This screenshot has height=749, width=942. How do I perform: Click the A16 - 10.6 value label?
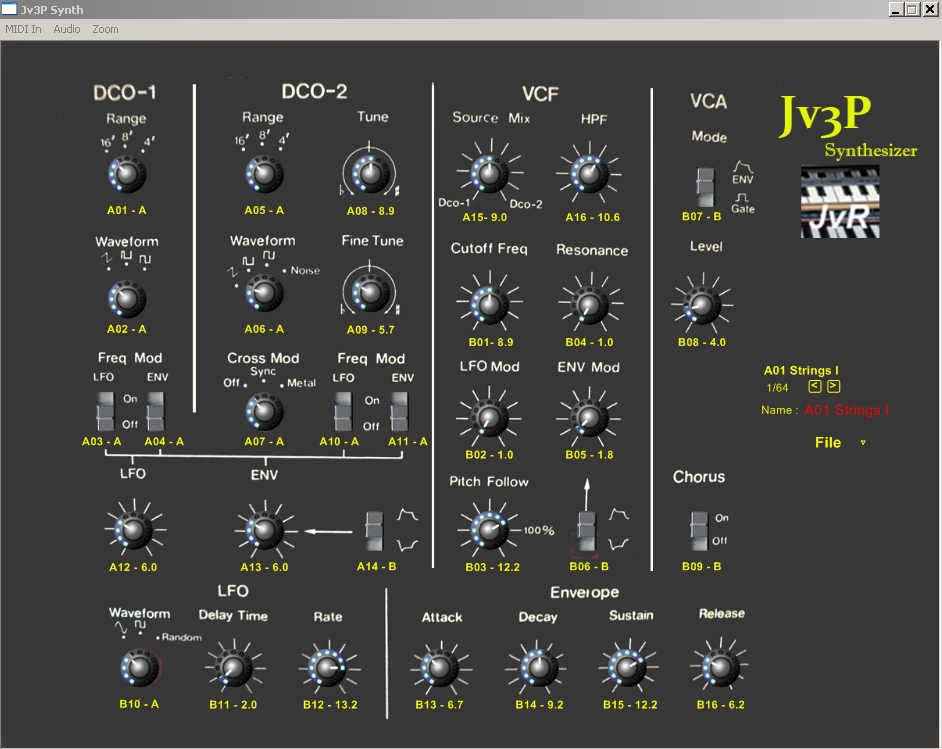tap(592, 217)
